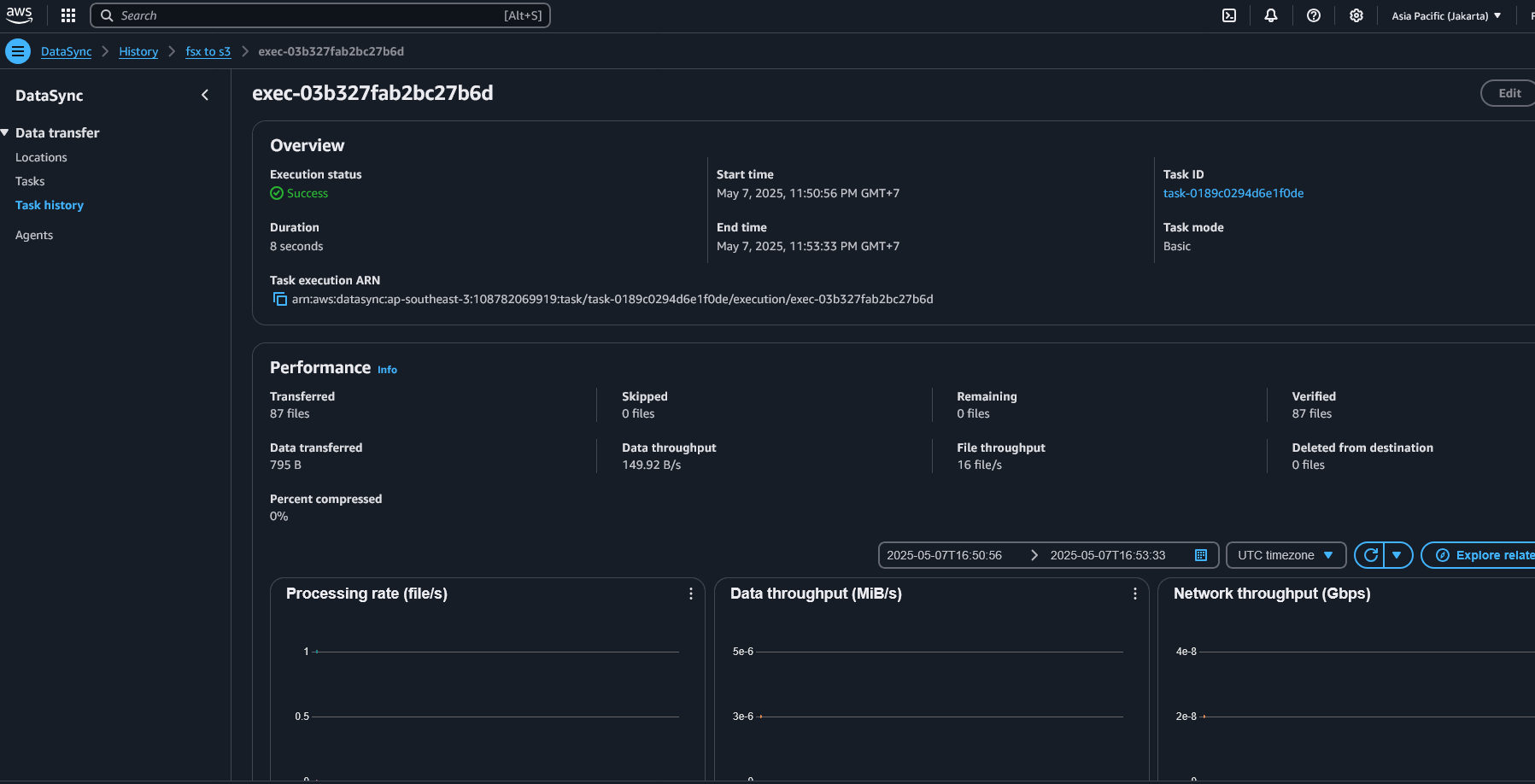This screenshot has width=1535, height=784.
Task: Click the start time 2025-05-07T16:50:56 field
Action: [945, 555]
